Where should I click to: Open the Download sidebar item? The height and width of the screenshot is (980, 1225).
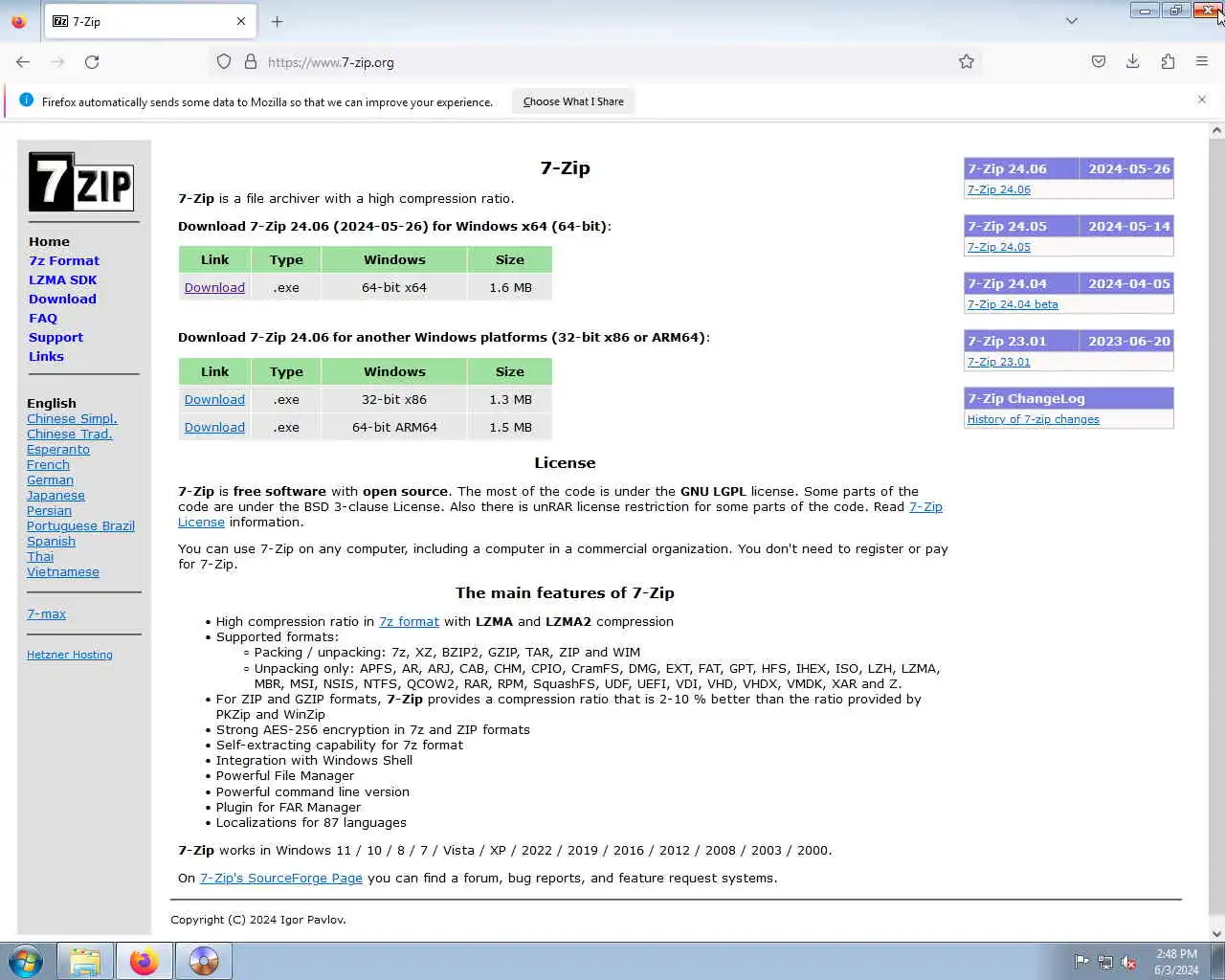click(62, 300)
